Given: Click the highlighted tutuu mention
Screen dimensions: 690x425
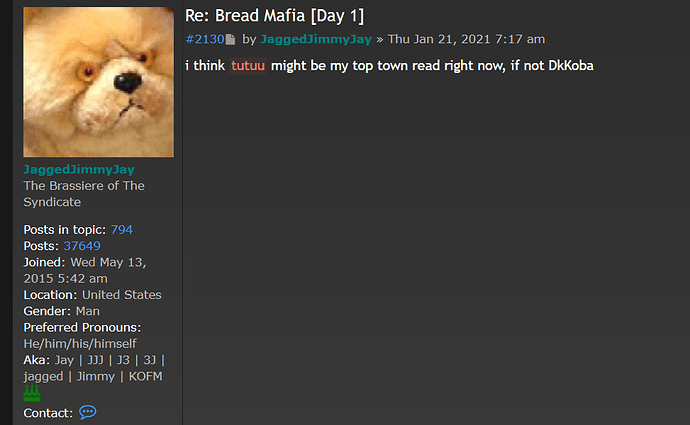Looking at the screenshot, I should [x=248, y=66].
